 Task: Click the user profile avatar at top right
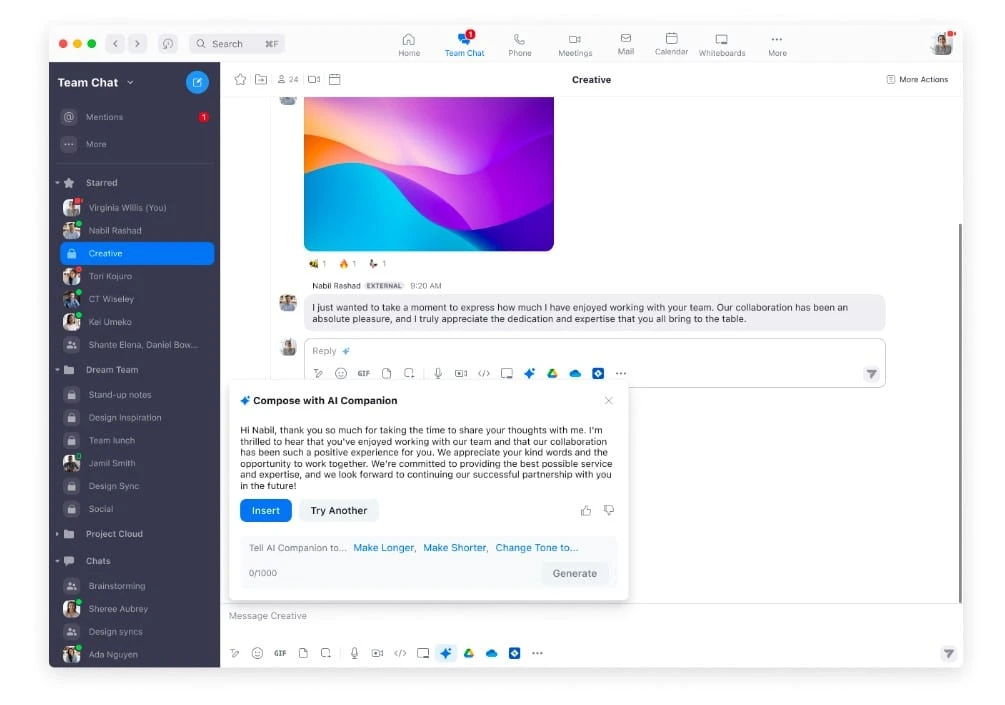pos(942,44)
